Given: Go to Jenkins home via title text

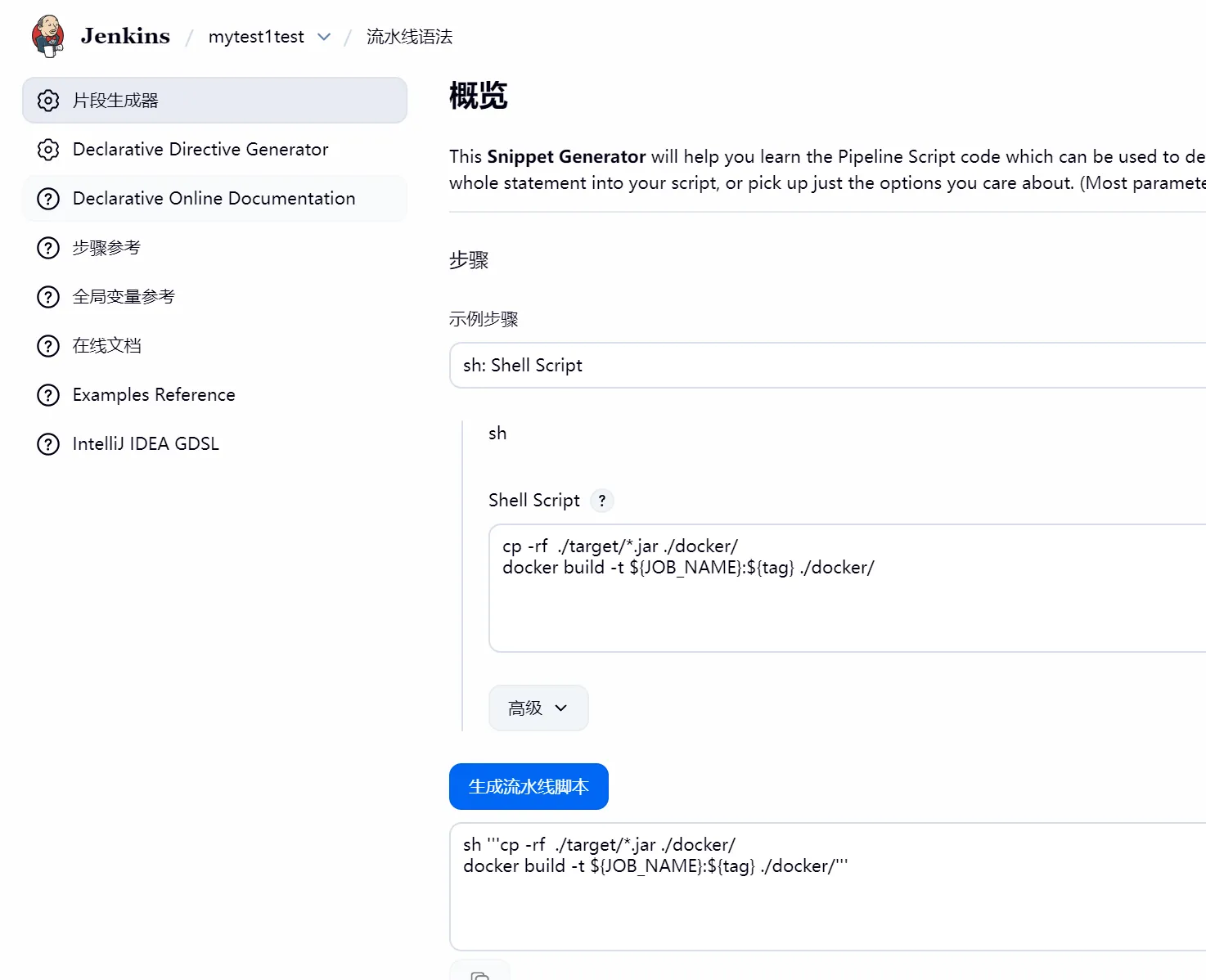Looking at the screenshot, I should click(x=125, y=36).
